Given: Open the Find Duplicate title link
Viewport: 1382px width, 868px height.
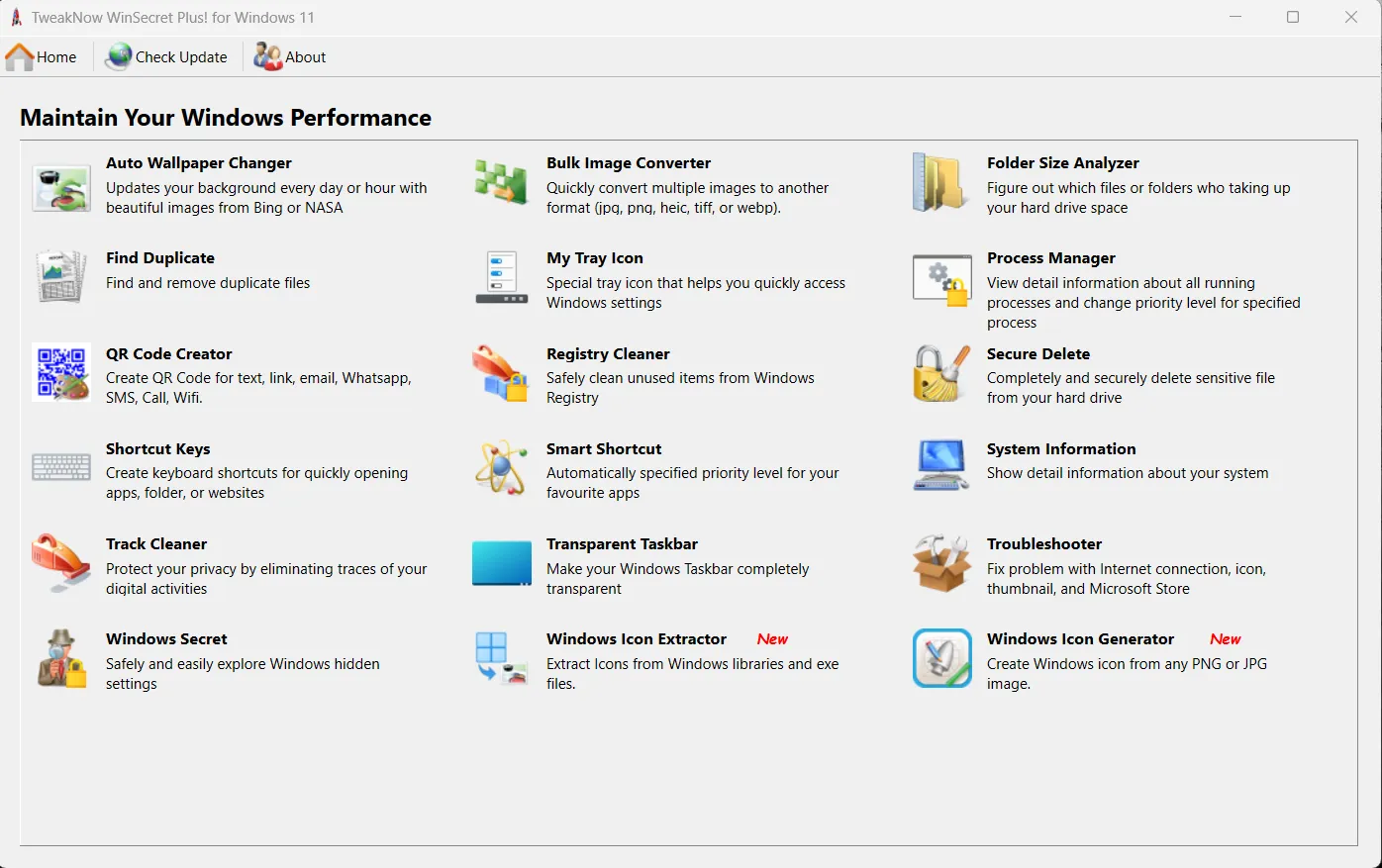Looking at the screenshot, I should click(x=160, y=258).
